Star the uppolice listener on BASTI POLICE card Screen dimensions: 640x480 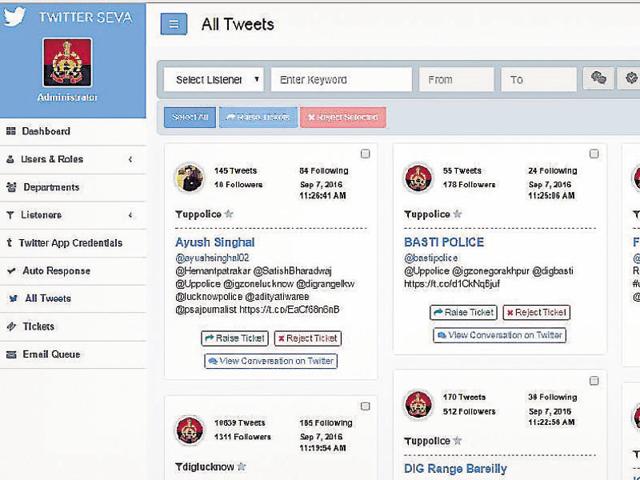458,214
